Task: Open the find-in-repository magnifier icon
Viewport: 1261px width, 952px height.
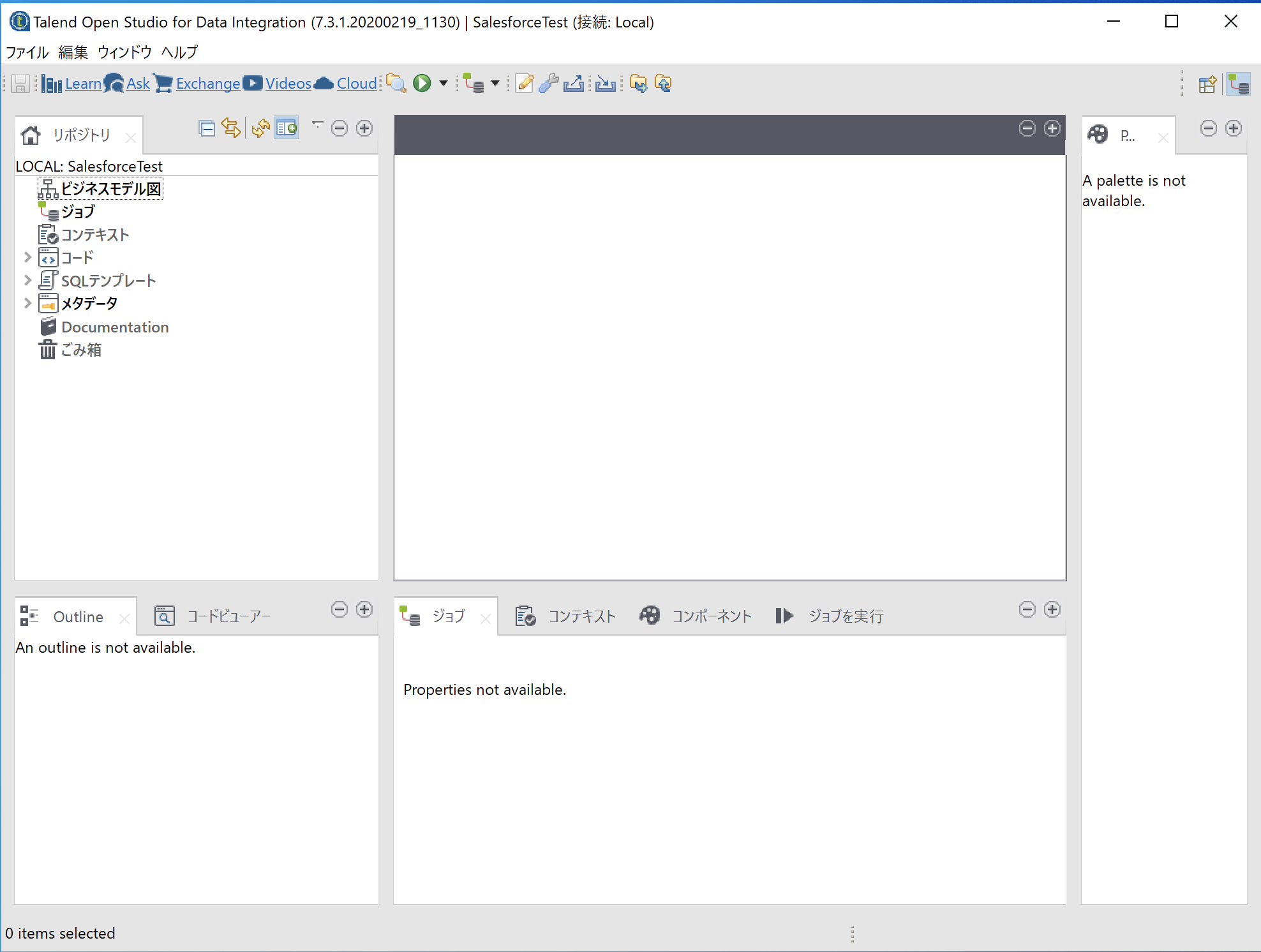Action: (x=396, y=83)
